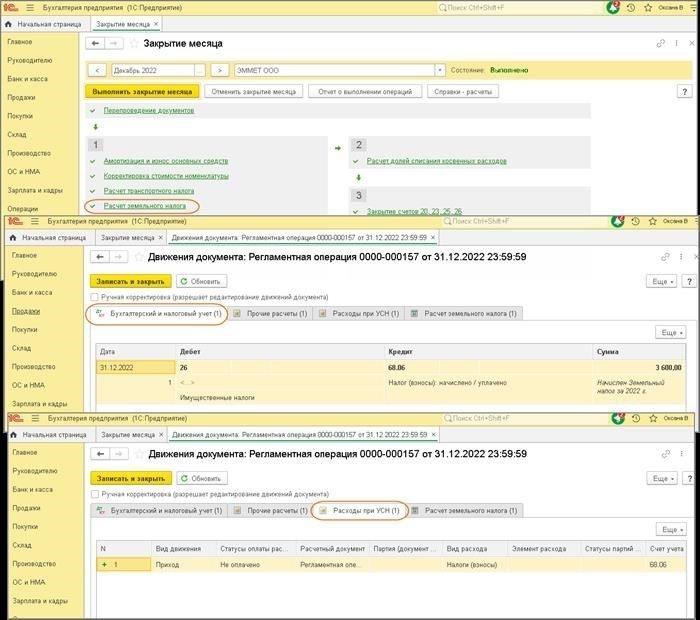Open the main menu hamburger in the bottom window
The height and width of the screenshot is (620, 700).
tap(35, 418)
